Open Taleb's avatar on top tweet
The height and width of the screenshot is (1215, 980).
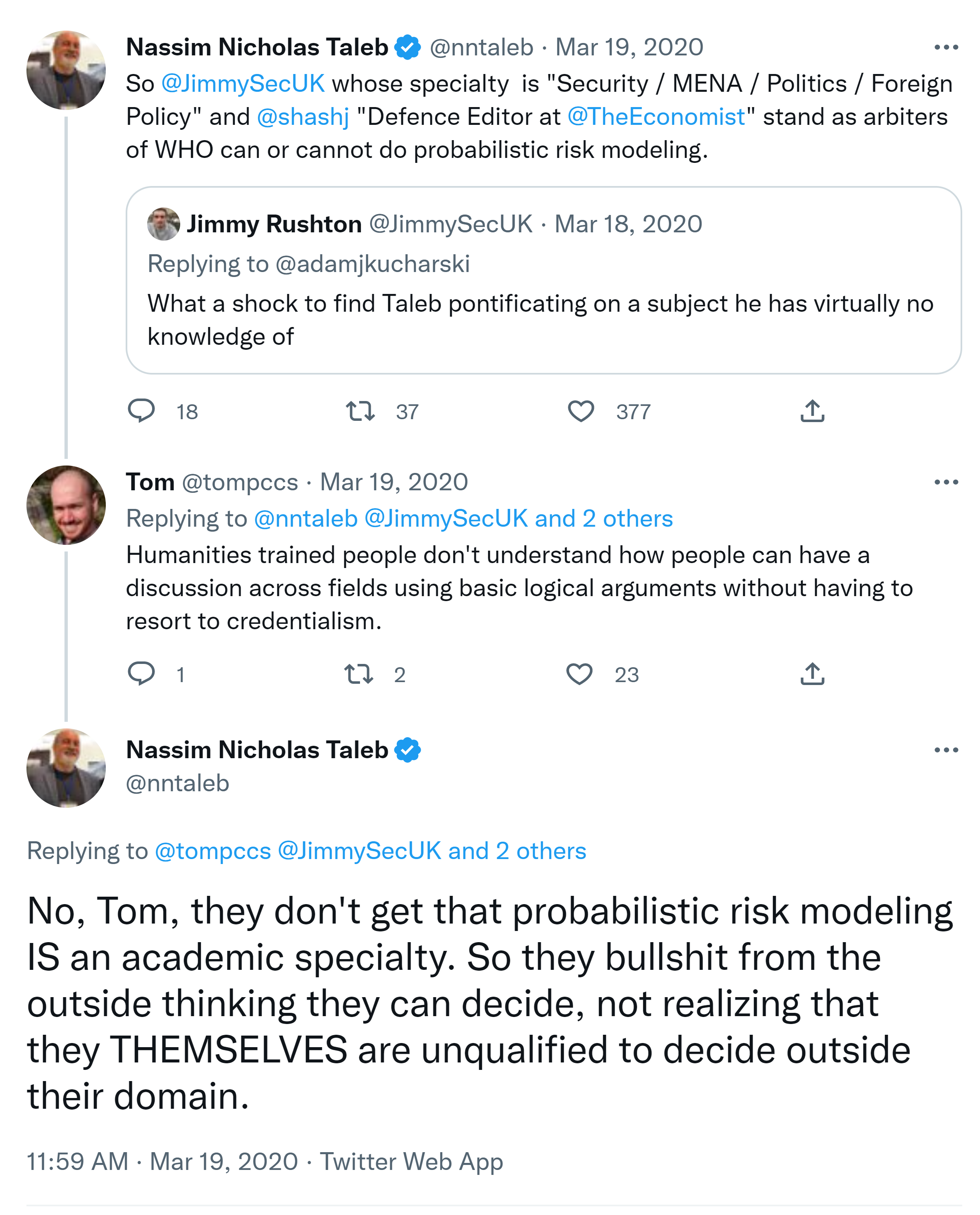coord(66,70)
